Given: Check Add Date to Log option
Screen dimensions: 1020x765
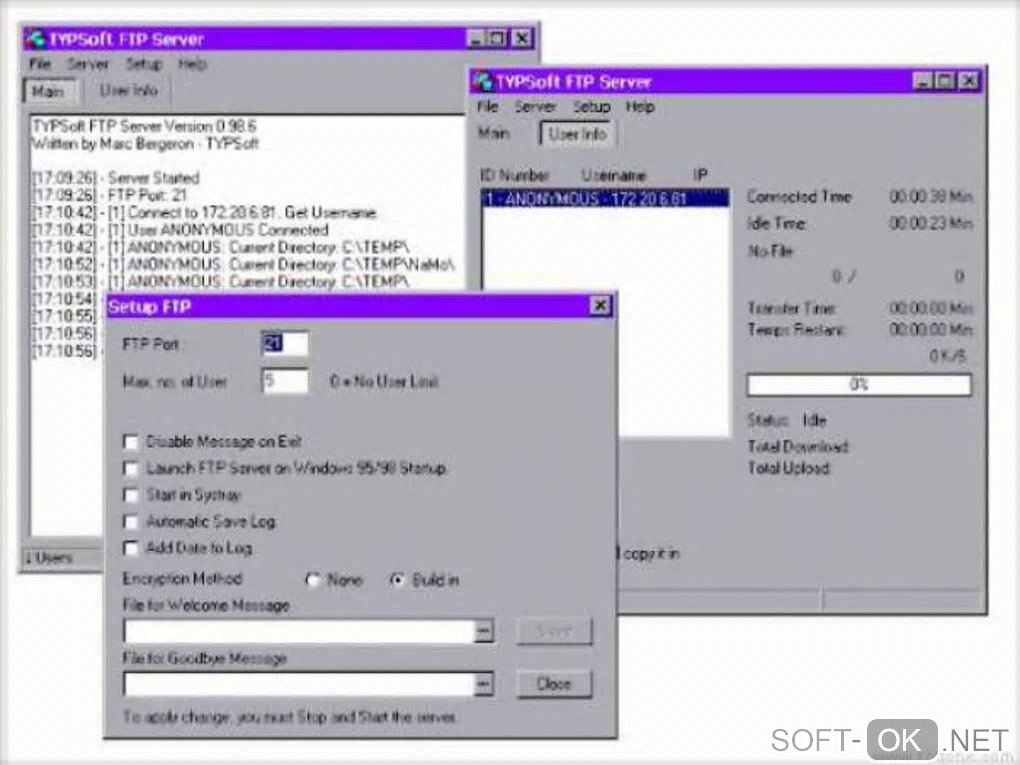Looking at the screenshot, I should [x=131, y=548].
